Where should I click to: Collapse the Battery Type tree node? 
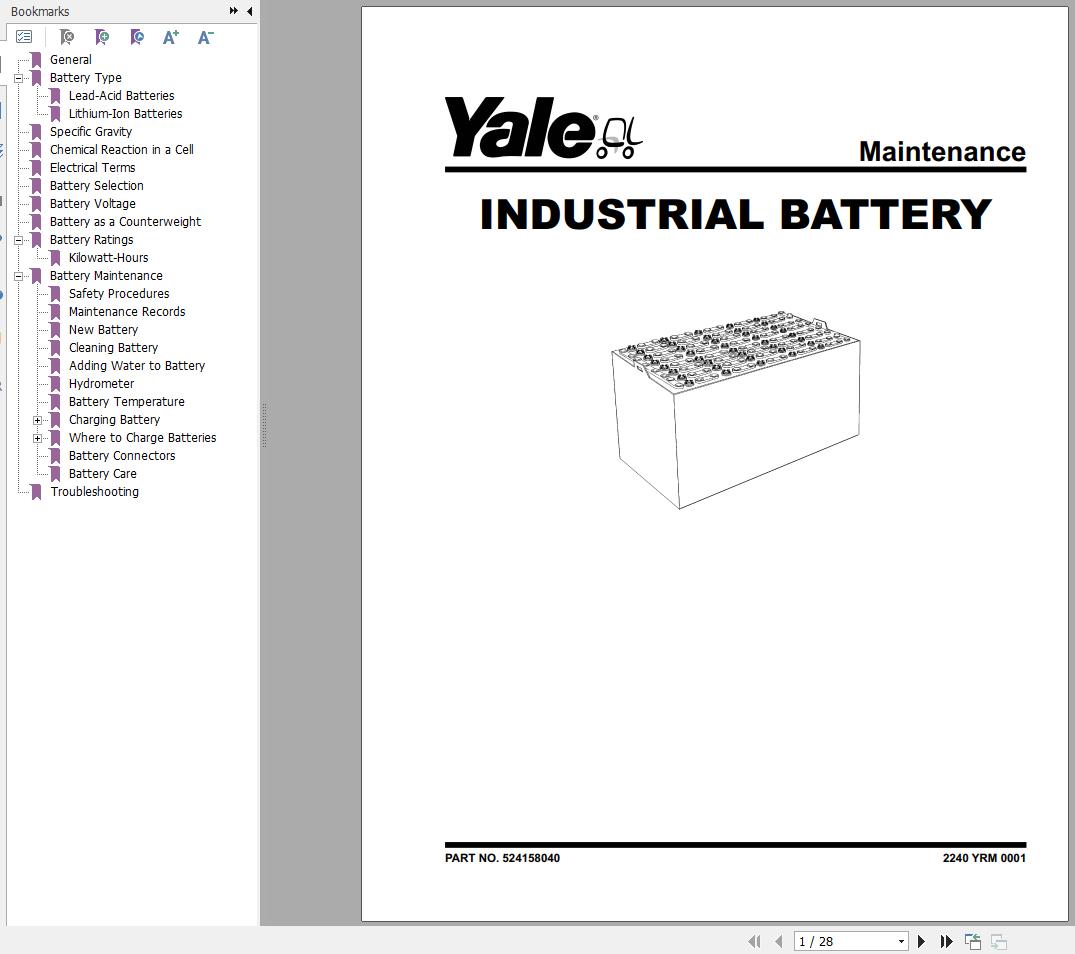(19, 78)
